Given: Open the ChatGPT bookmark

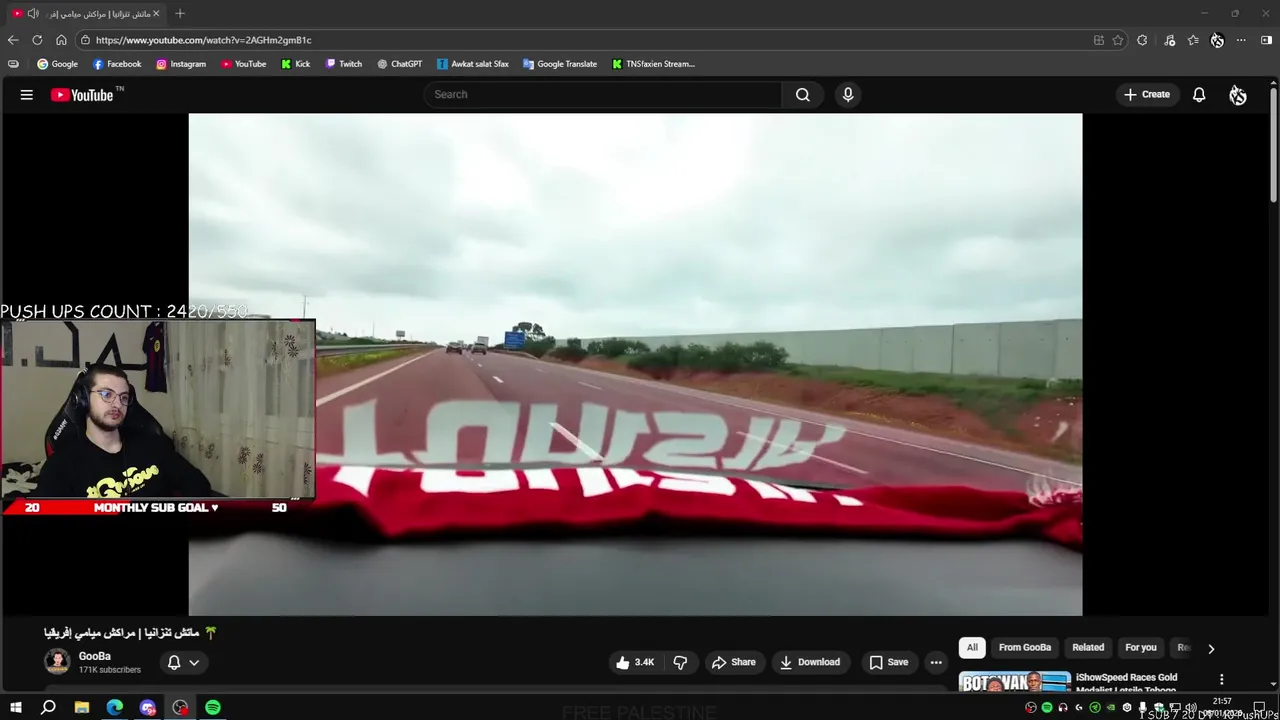Looking at the screenshot, I should click(400, 64).
